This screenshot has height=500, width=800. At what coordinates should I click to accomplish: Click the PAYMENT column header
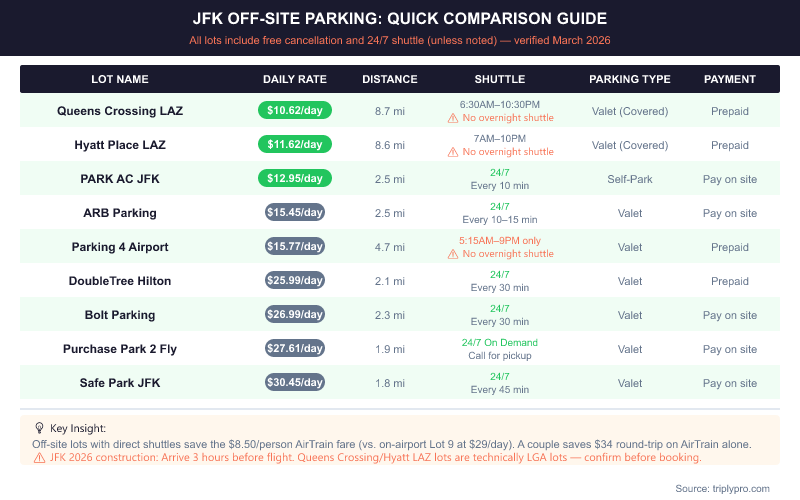[x=729, y=79]
